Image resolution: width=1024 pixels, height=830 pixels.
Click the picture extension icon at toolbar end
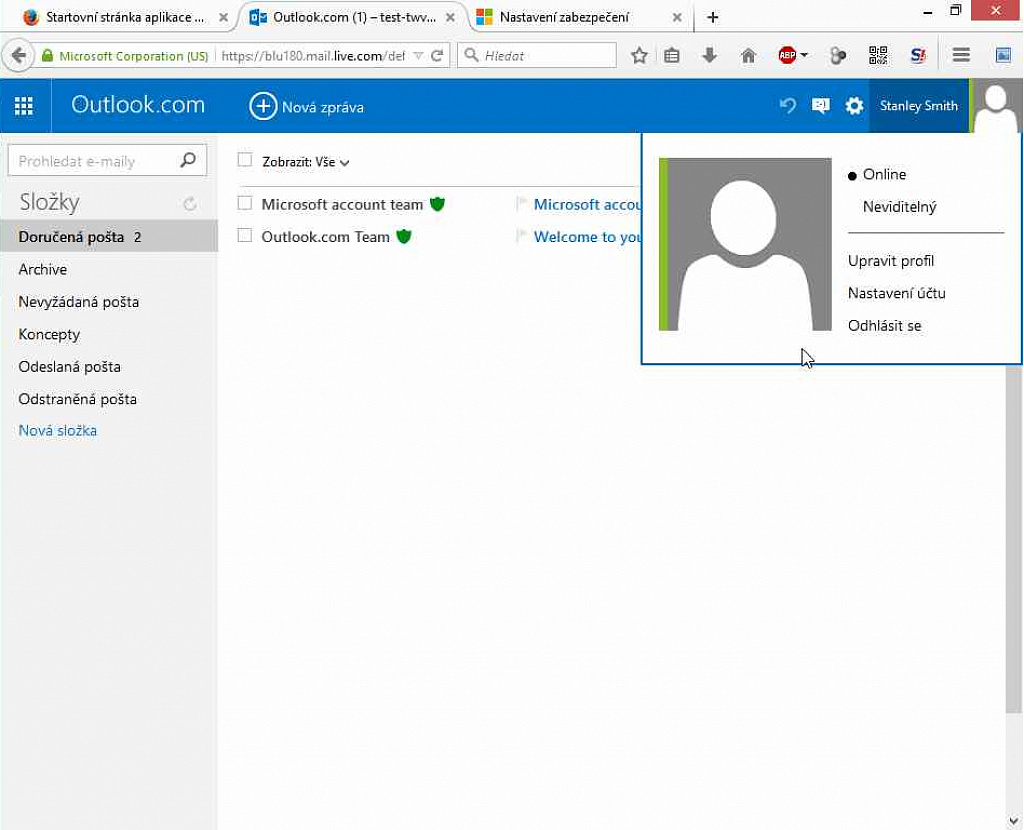click(x=1003, y=56)
